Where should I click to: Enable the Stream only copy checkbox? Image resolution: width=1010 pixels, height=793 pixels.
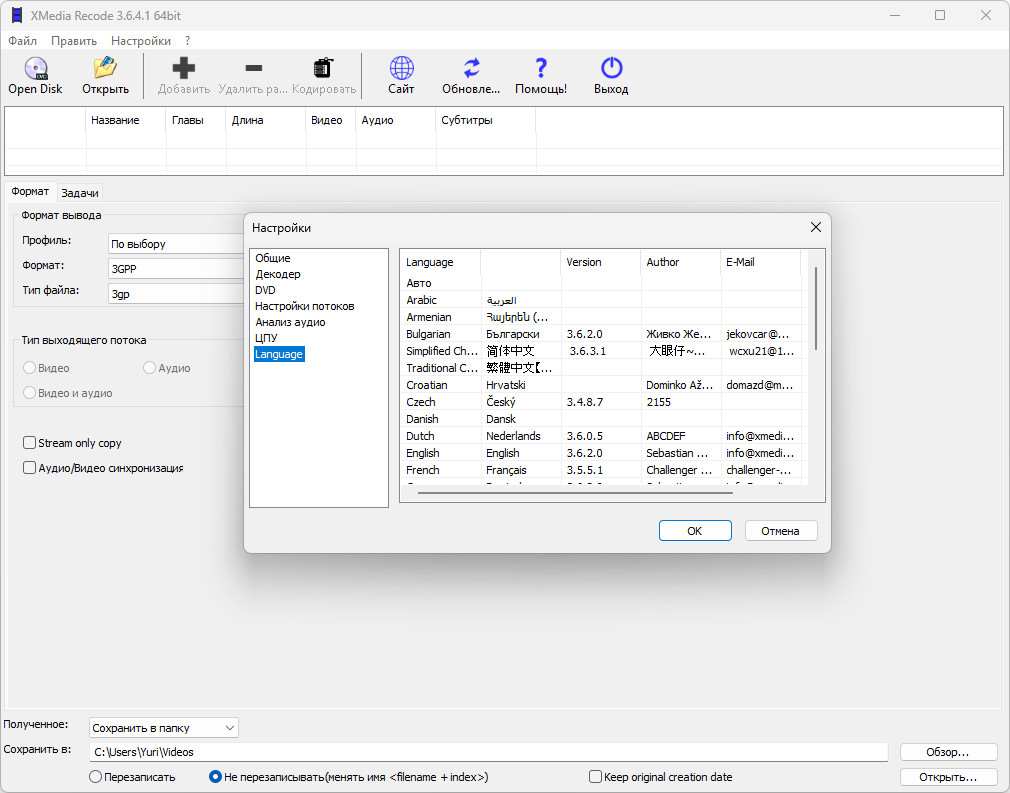[29, 443]
